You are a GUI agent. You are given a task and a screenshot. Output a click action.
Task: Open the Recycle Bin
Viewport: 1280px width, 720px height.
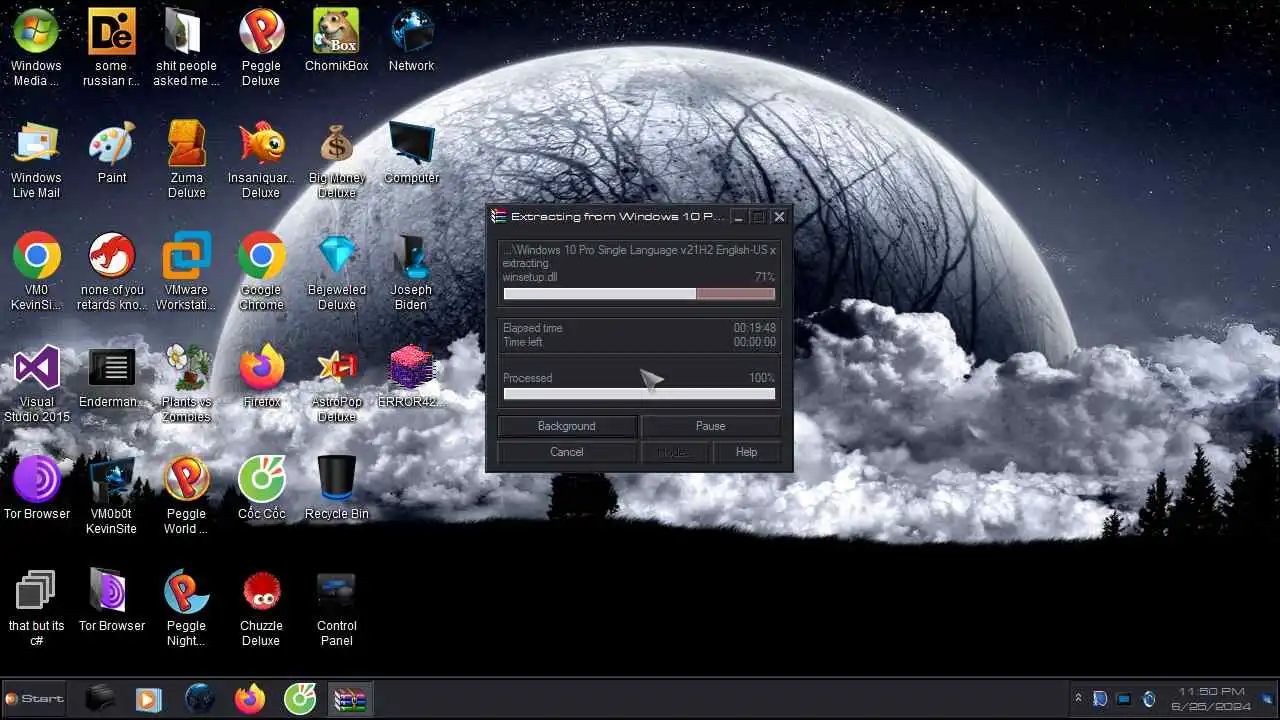click(337, 488)
